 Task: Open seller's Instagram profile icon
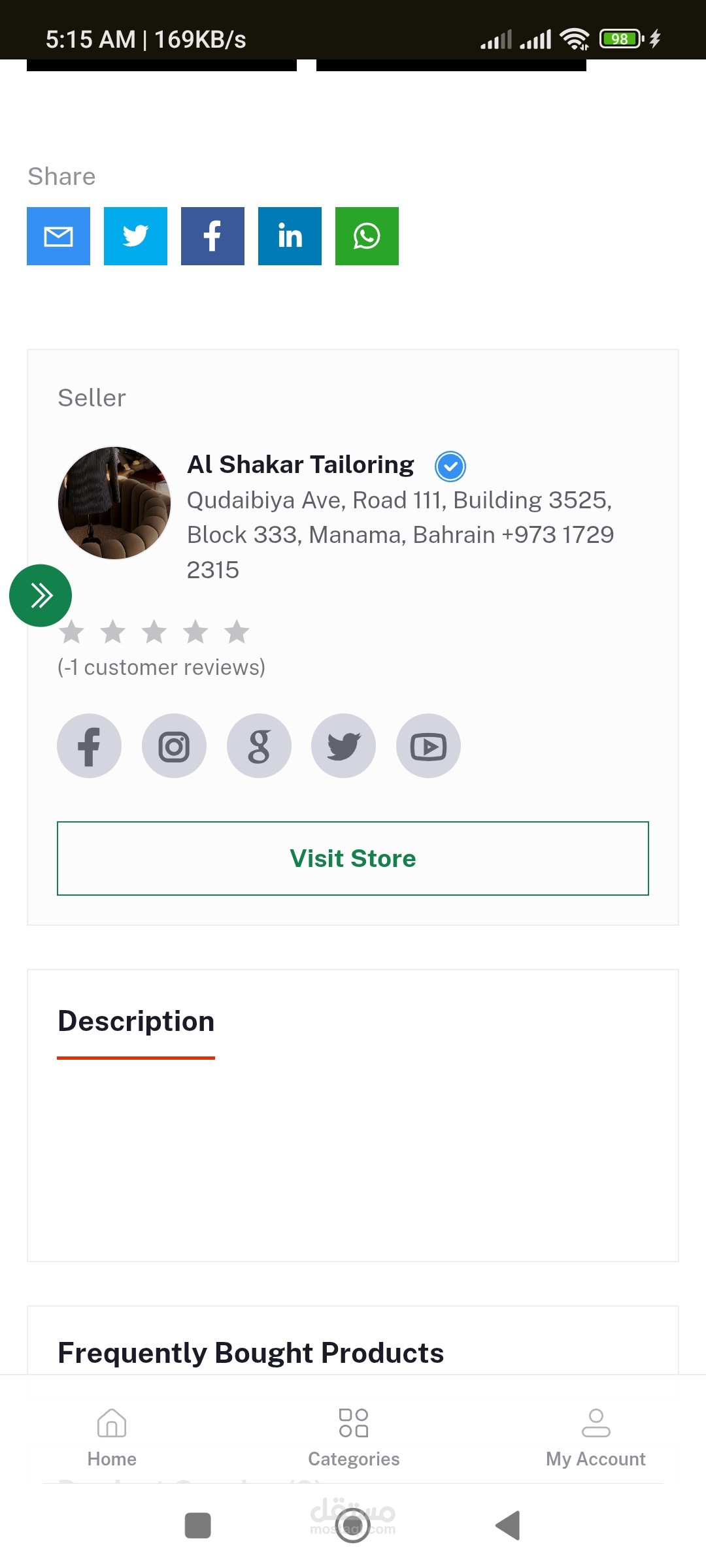[x=174, y=745]
